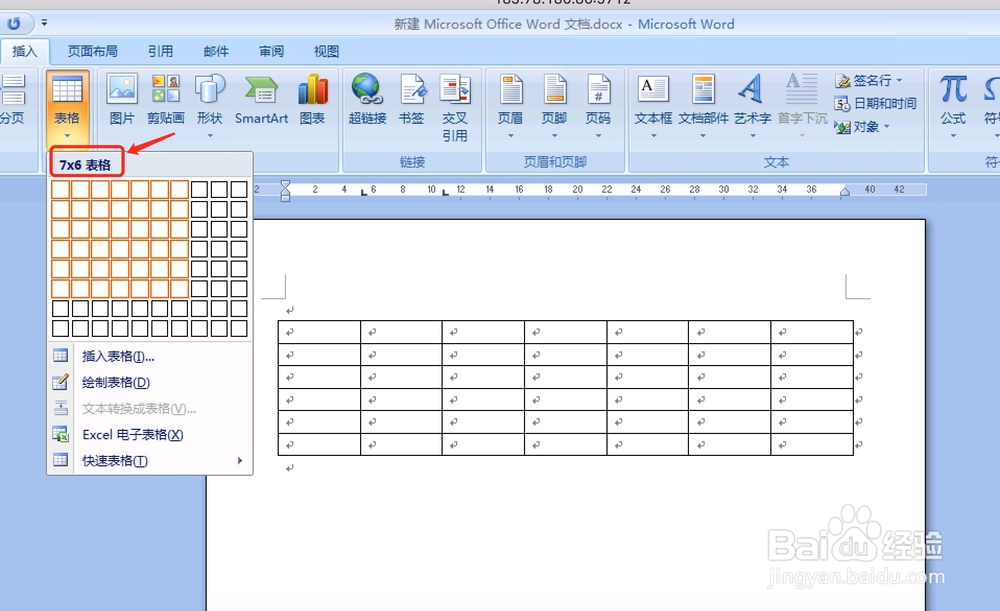
Task: Expand the Header (页眉) dropdown arrow
Action: click(510, 136)
